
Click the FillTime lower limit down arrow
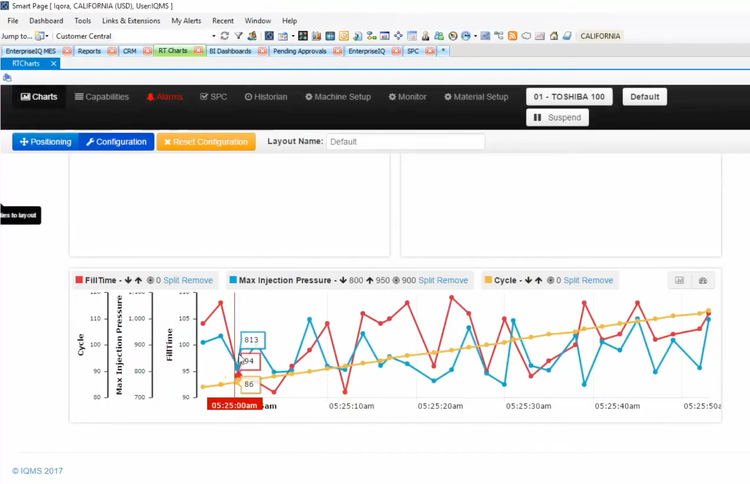128,280
